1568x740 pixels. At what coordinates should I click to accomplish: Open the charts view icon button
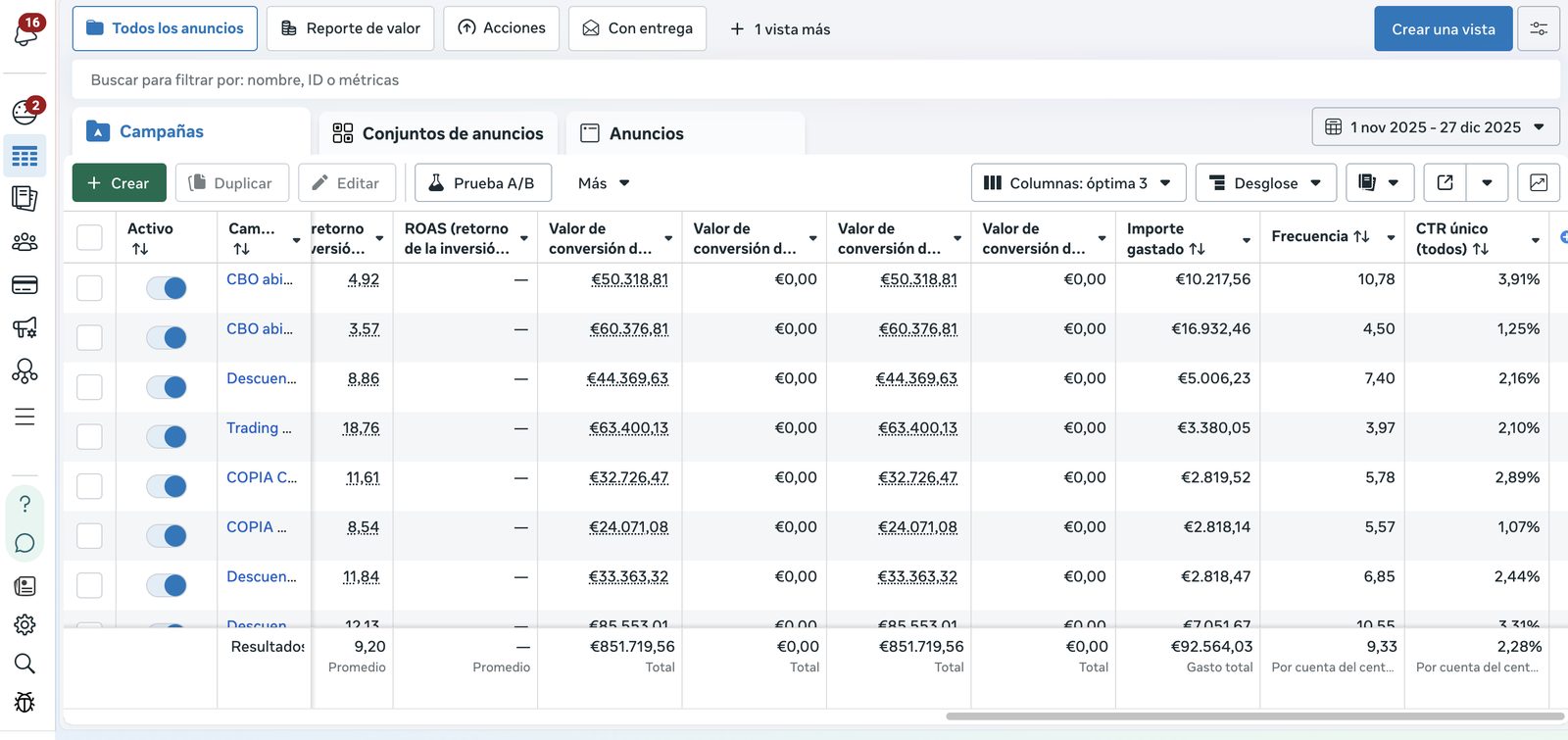pos(1539,183)
